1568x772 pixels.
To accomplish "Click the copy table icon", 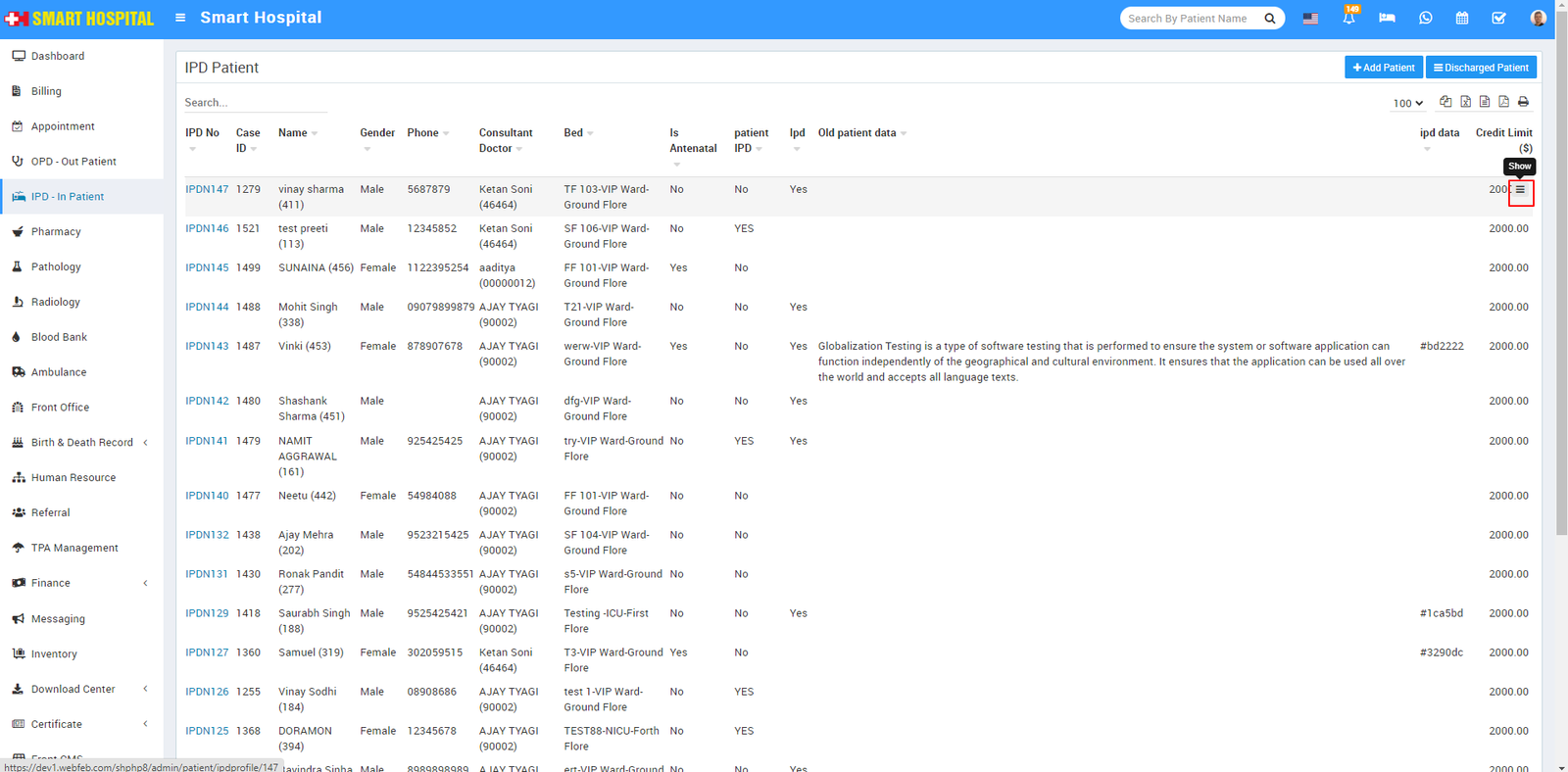I will point(1445,102).
